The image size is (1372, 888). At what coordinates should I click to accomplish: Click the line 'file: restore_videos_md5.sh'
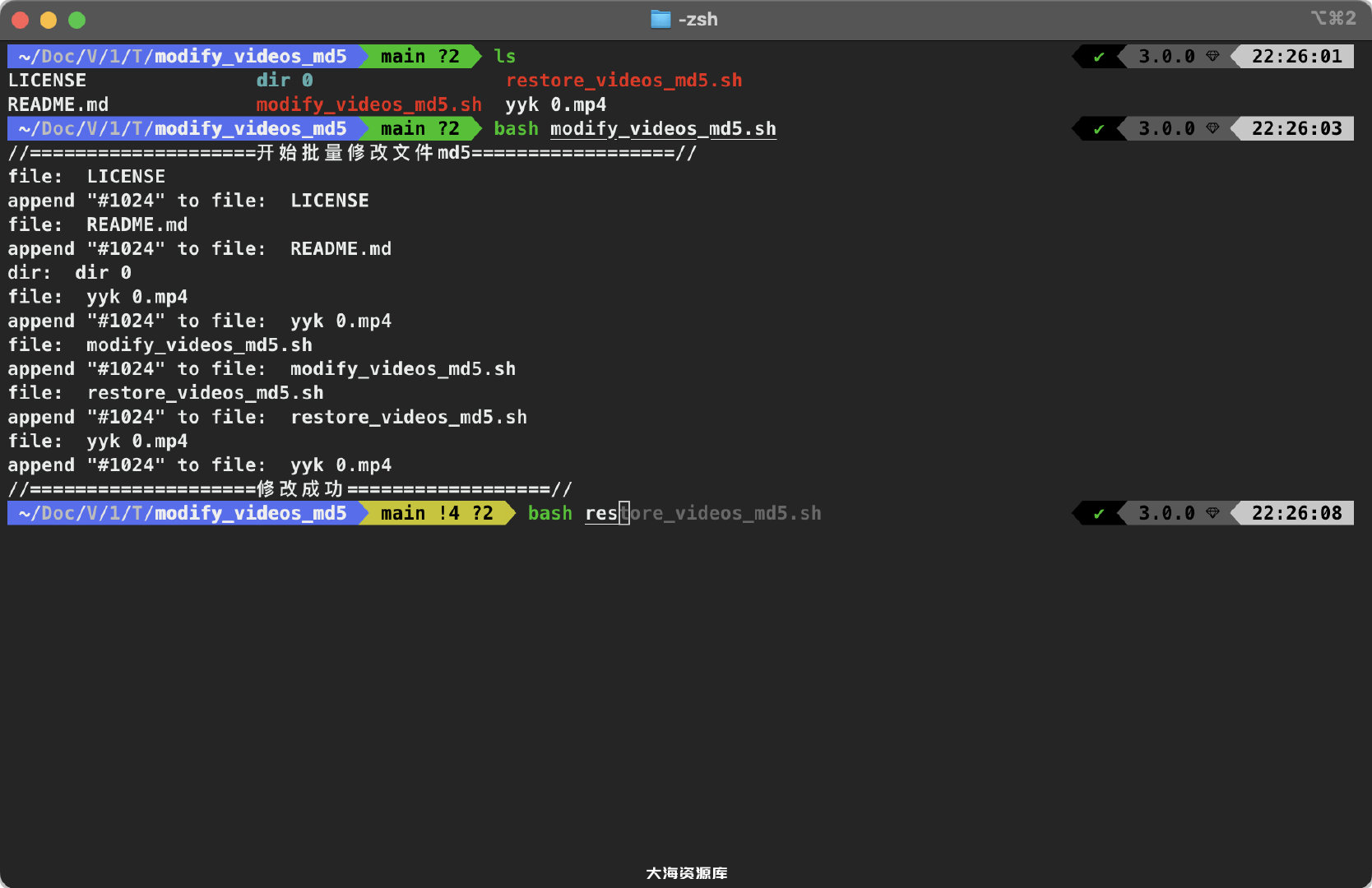(x=166, y=393)
